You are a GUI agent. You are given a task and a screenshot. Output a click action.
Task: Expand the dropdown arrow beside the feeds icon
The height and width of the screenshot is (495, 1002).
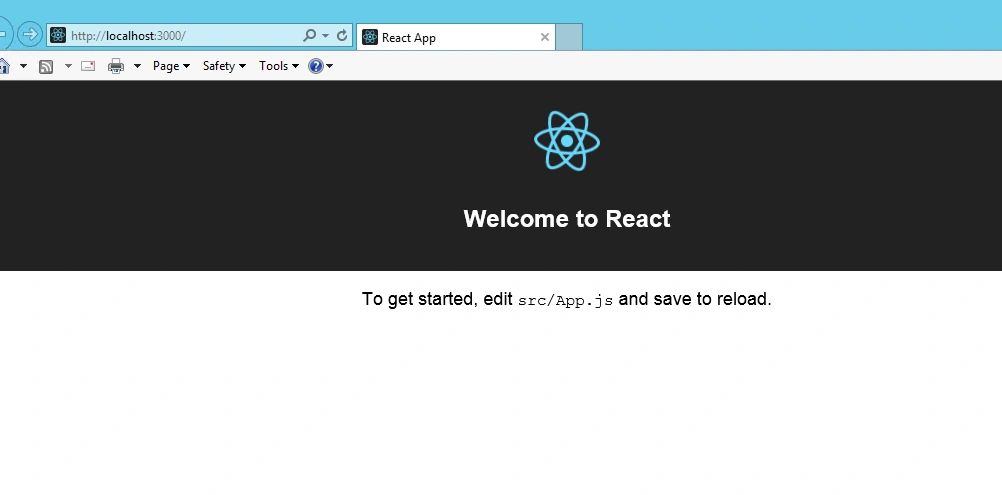(68, 66)
